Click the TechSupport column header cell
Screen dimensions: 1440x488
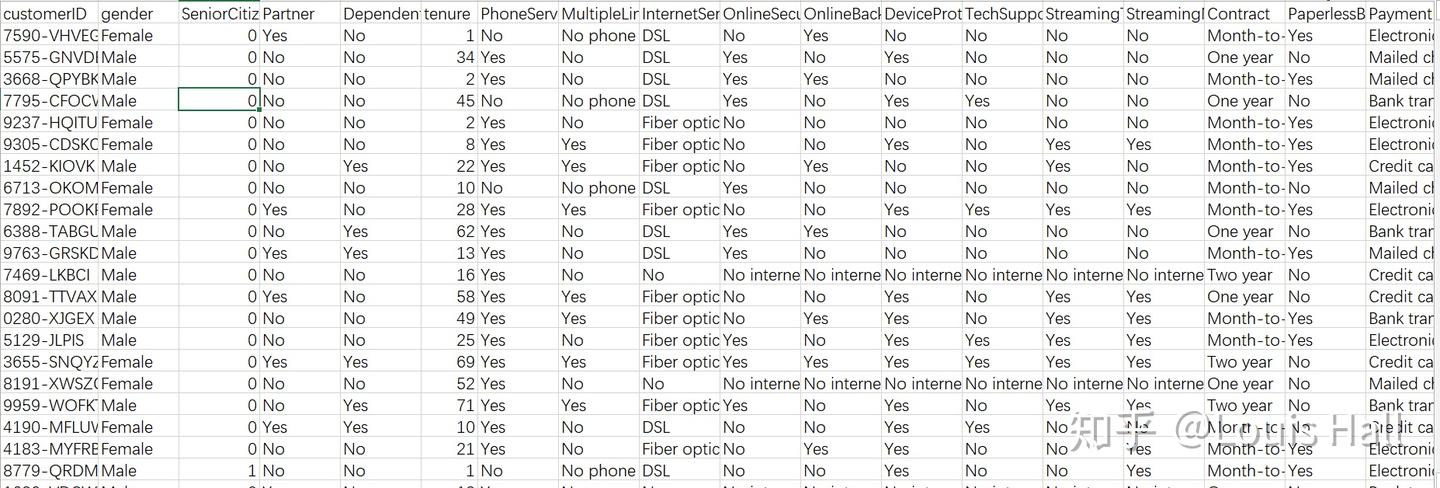pyautogui.click(x=1002, y=14)
